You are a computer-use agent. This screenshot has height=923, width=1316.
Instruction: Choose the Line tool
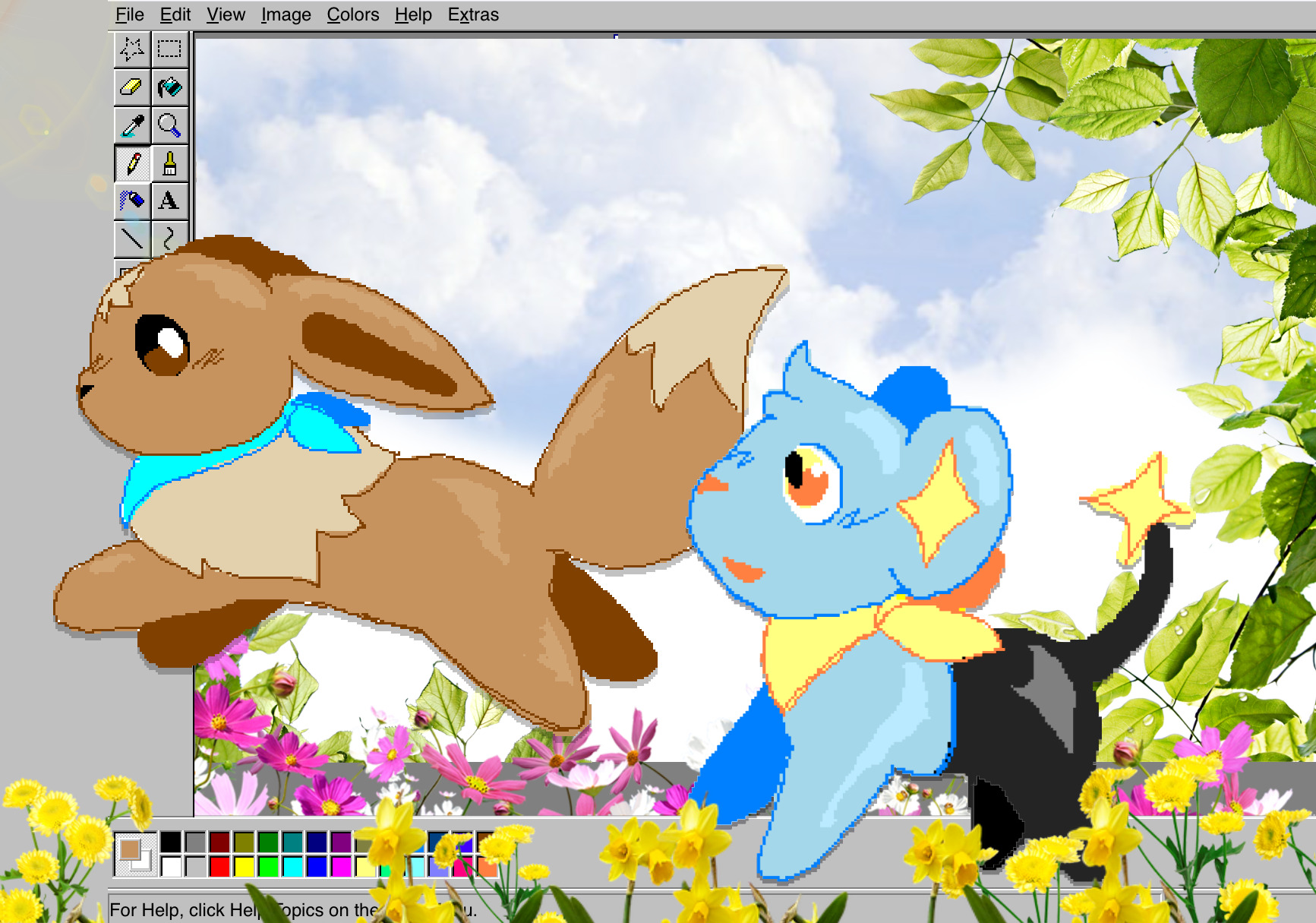(131, 238)
